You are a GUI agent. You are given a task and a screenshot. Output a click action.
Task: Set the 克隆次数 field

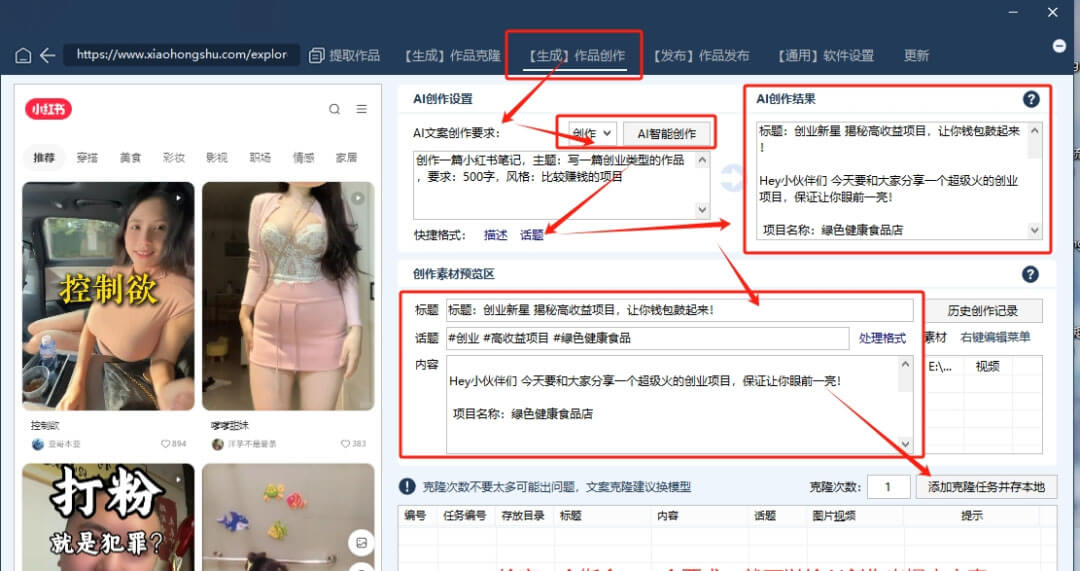(889, 487)
